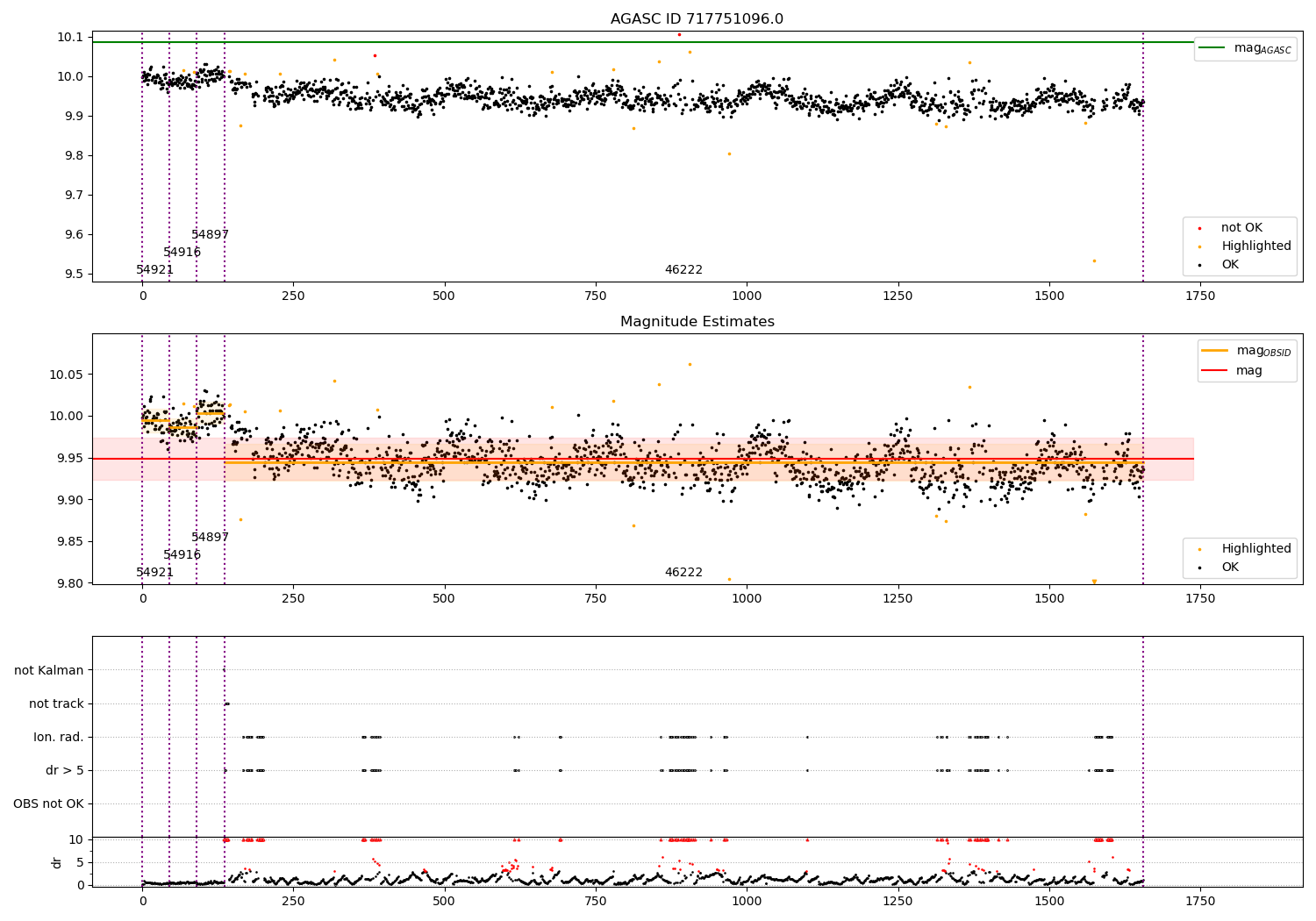The image size is (1316, 921).
Task: Click the AGASC ID 717751096.0 plot title
Action: pos(697,19)
